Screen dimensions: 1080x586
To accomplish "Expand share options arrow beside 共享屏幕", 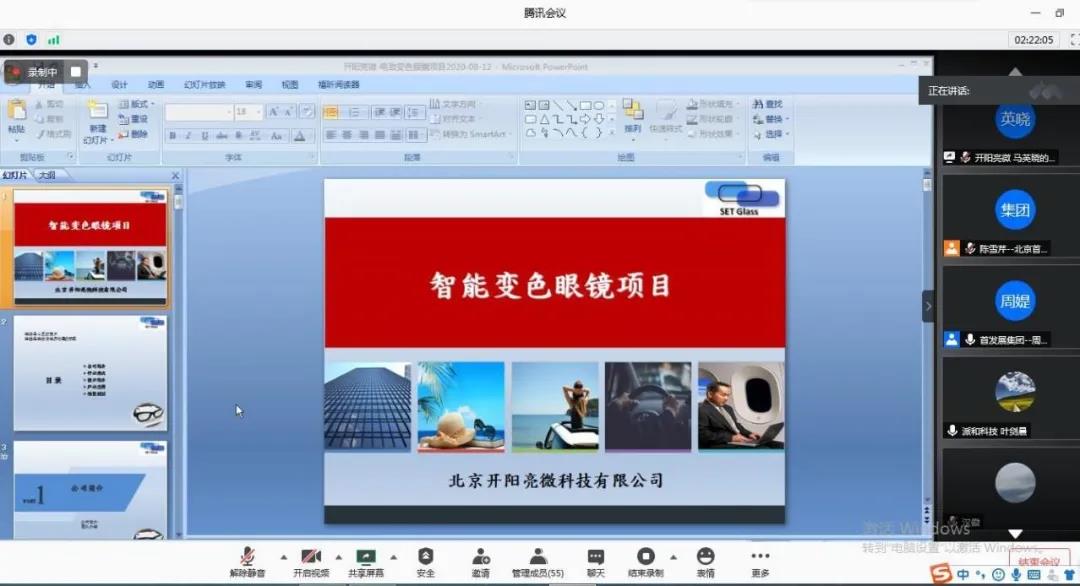I will [393, 557].
